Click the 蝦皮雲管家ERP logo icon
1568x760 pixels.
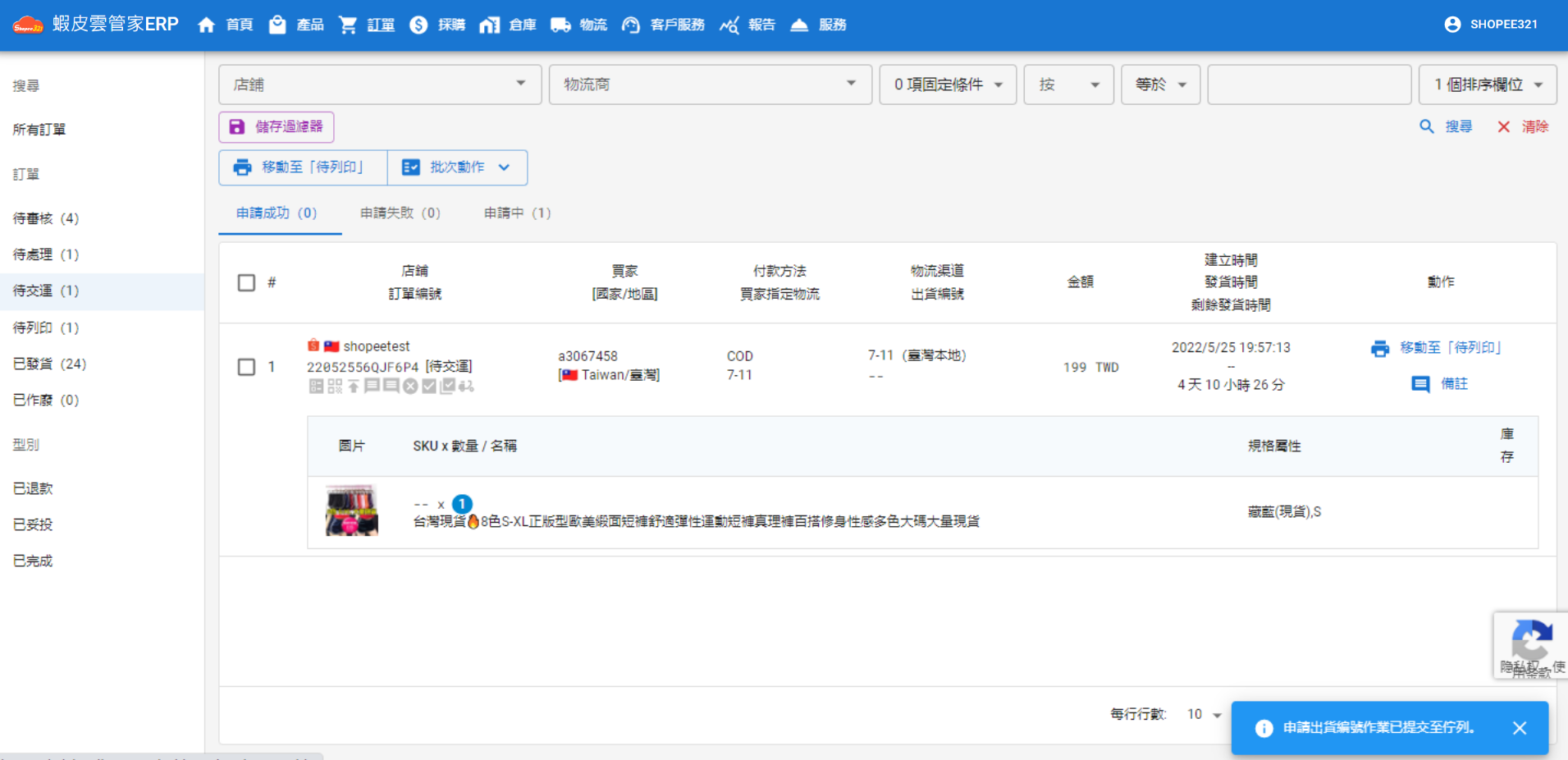(28, 25)
